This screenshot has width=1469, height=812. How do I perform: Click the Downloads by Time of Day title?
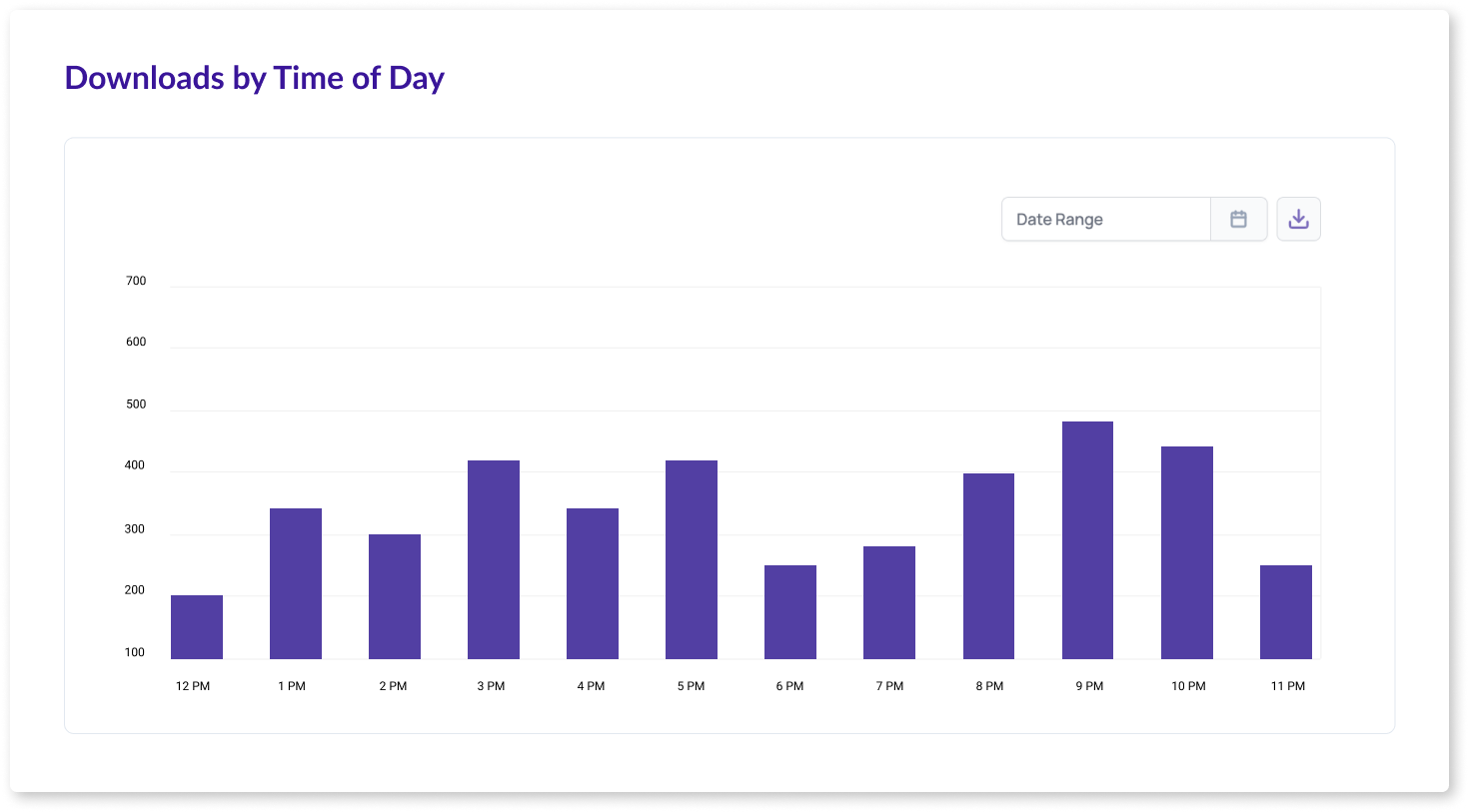[x=254, y=78]
